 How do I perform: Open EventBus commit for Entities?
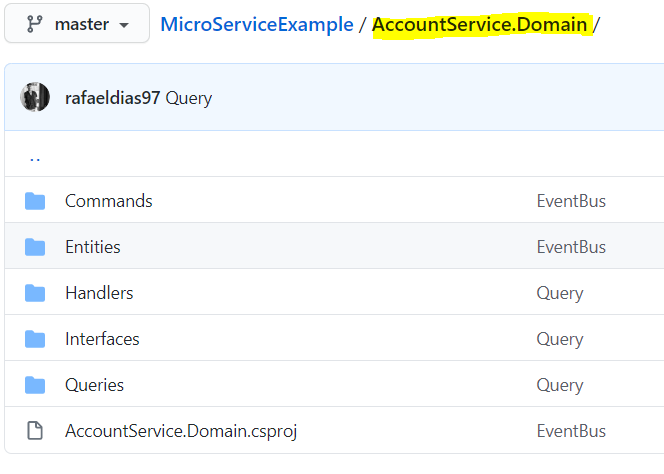coord(571,247)
